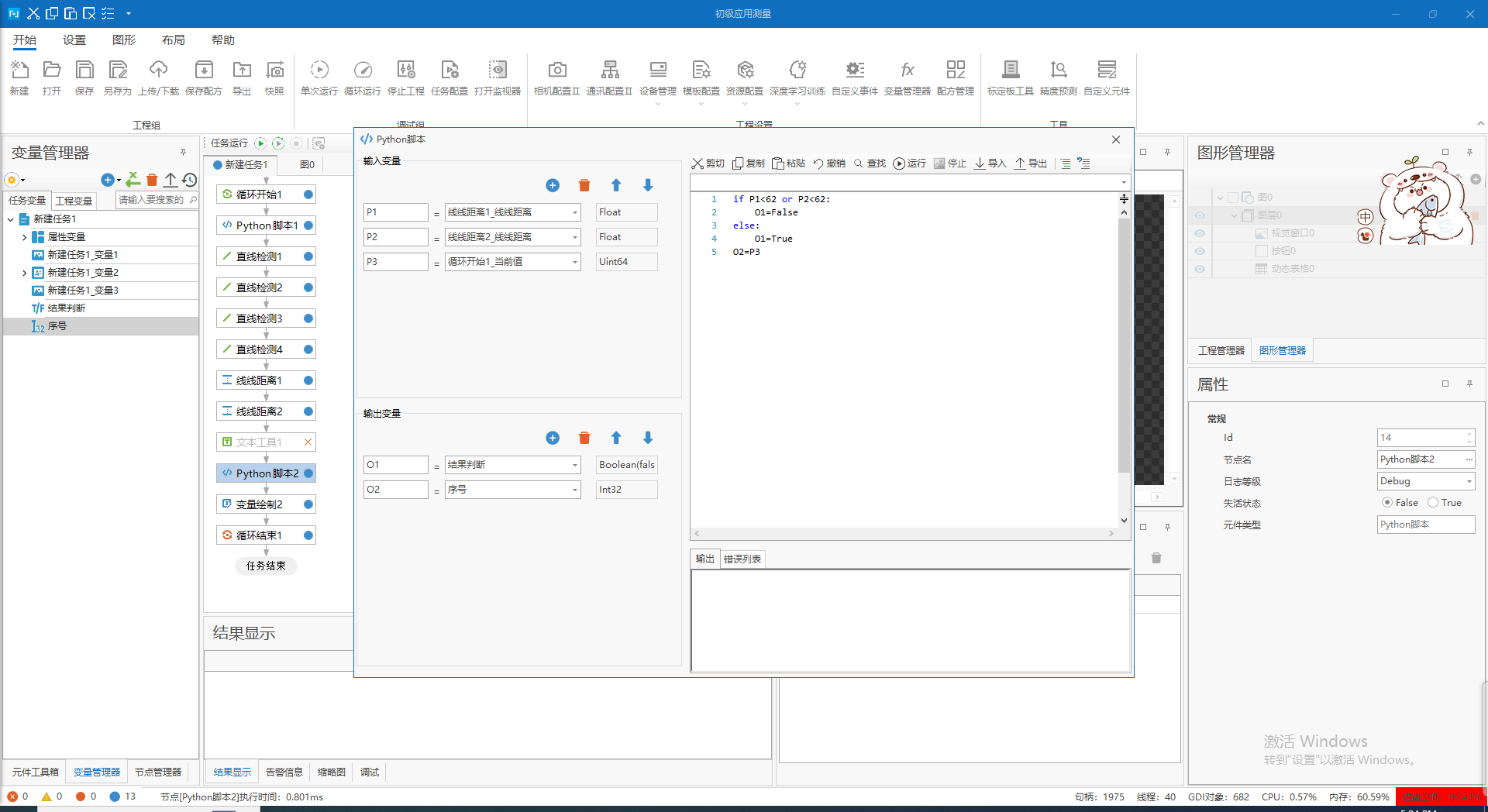The height and width of the screenshot is (812, 1488).
Task: Click horizontal scrollbar of code editor
Action: click(903, 534)
